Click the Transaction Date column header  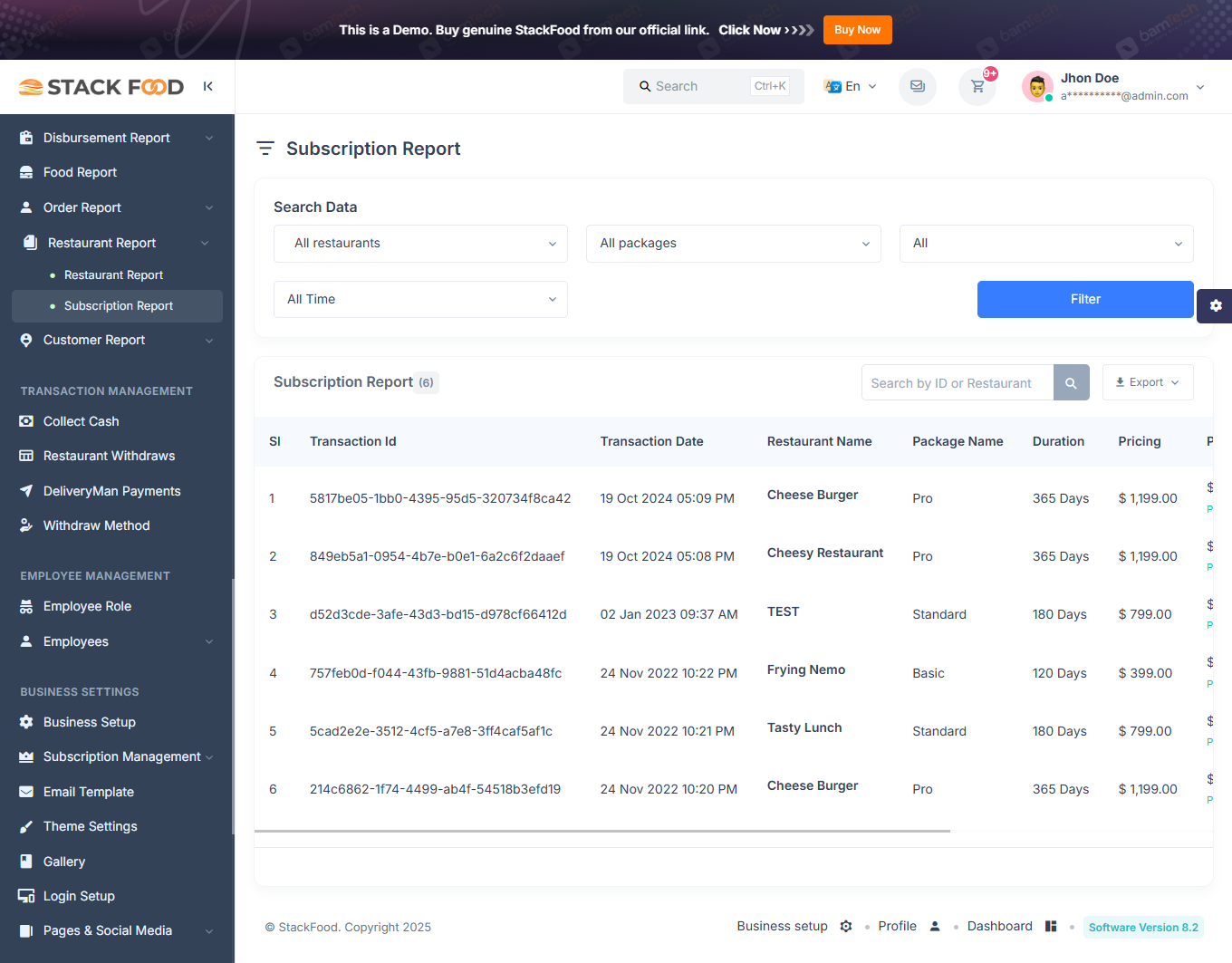651,441
